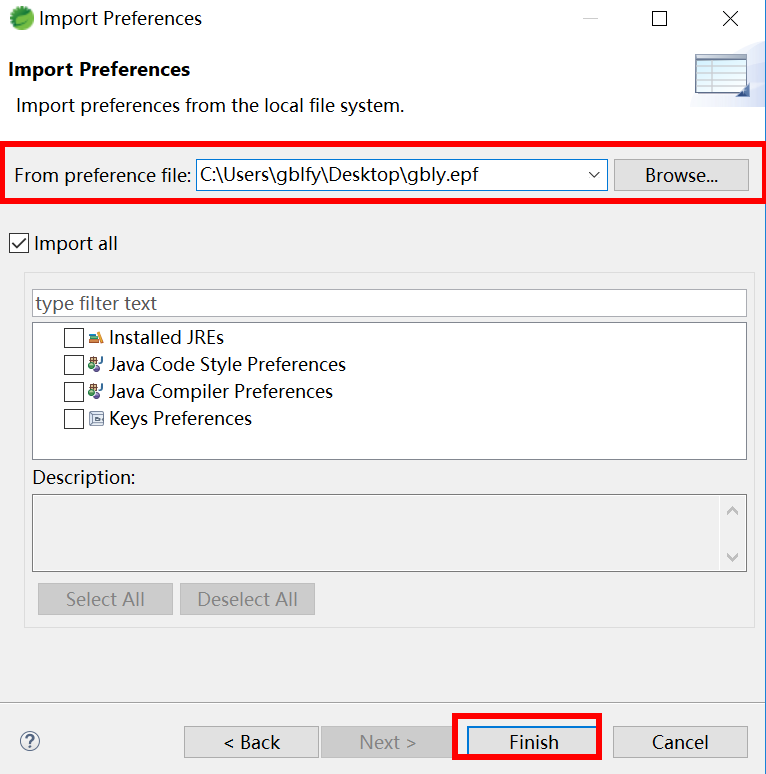Viewport: 766px width, 774px height.
Task: Maximize the Import Preferences window
Action: 659,19
